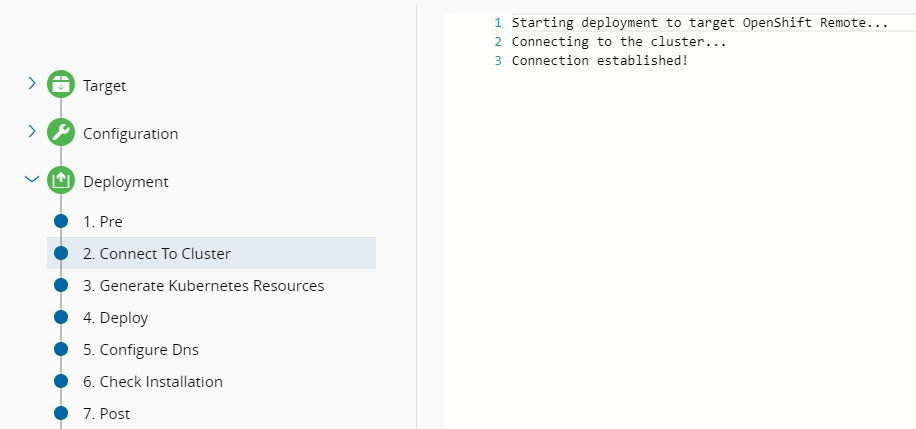Click log line 1 starting deployment text
Image resolution: width=916 pixels, height=429 pixels.
click(x=699, y=22)
